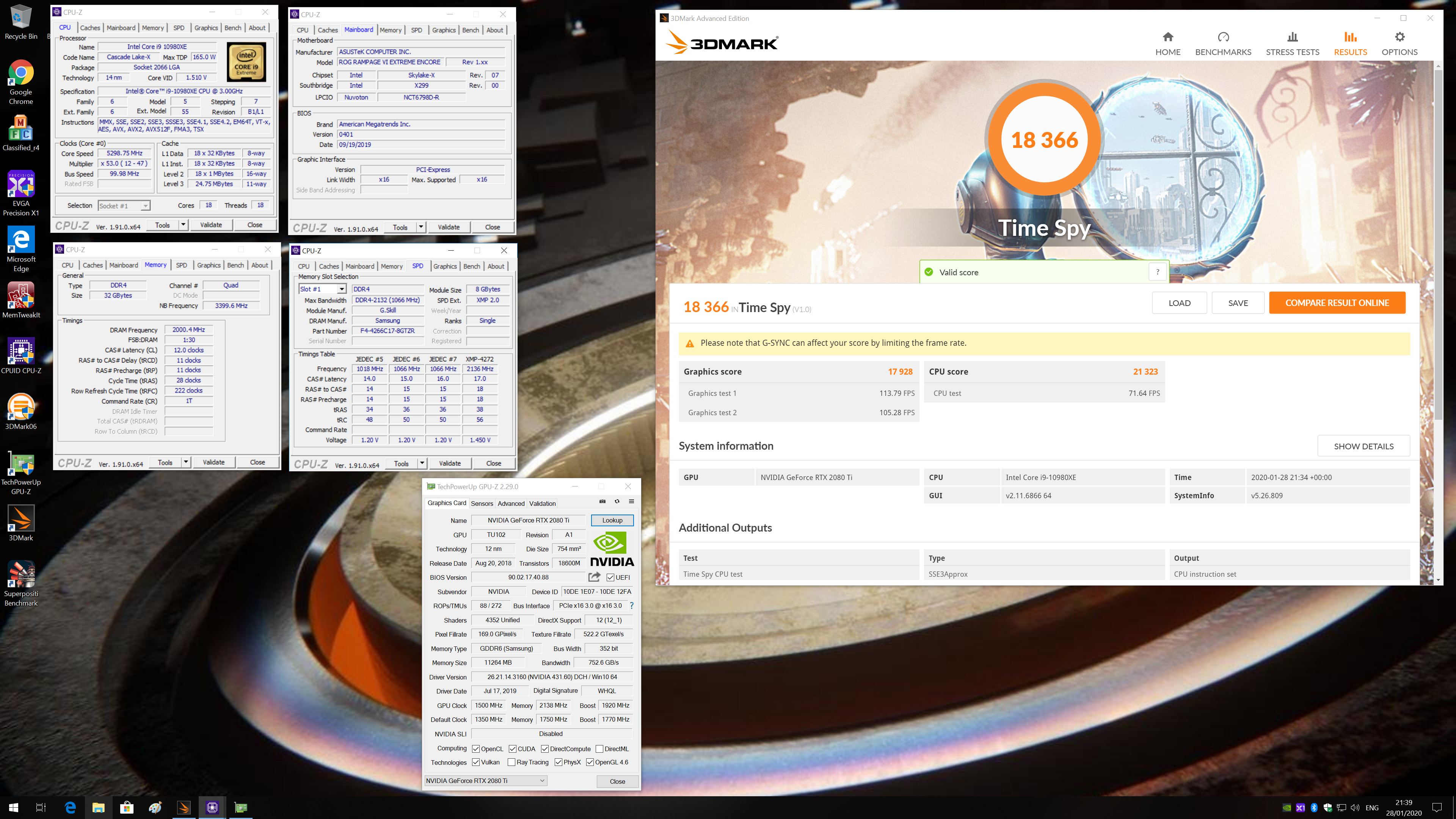Toggle the CUDA checkbox in GPU-Z
1456x819 pixels.
pyautogui.click(x=513, y=749)
